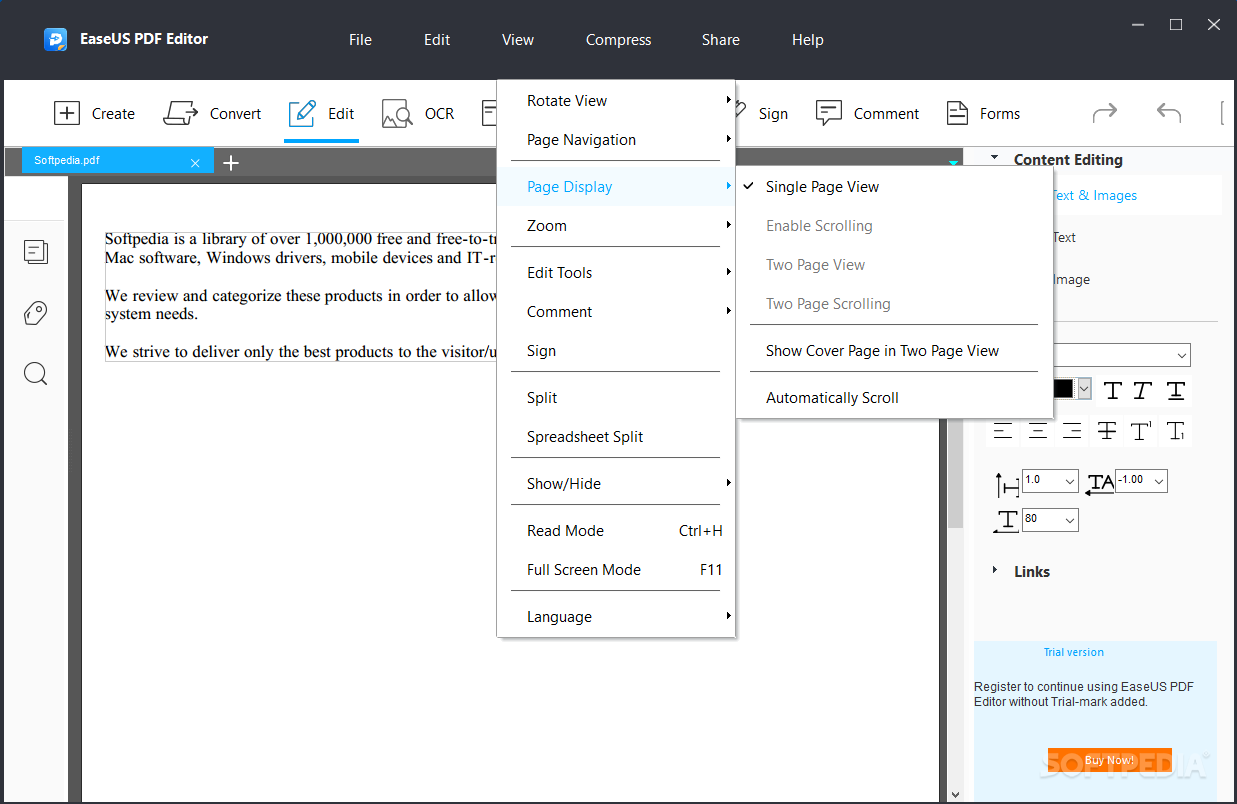Apply the underline text style icon
This screenshot has height=804, width=1237.
[1176, 390]
